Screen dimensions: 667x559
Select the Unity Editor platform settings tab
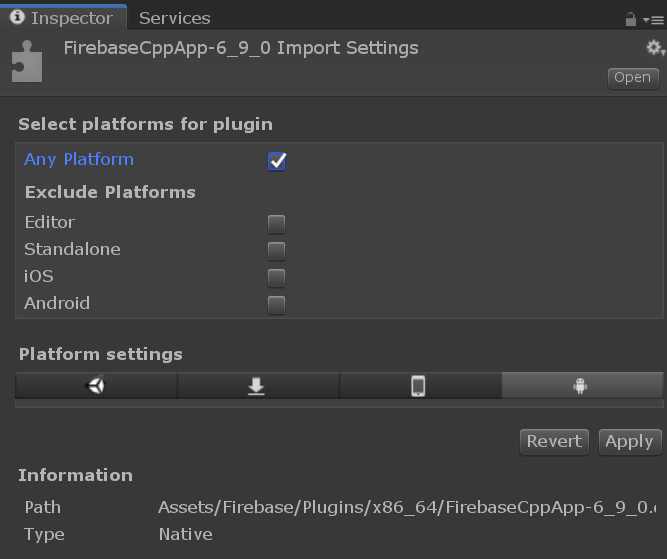click(96, 386)
